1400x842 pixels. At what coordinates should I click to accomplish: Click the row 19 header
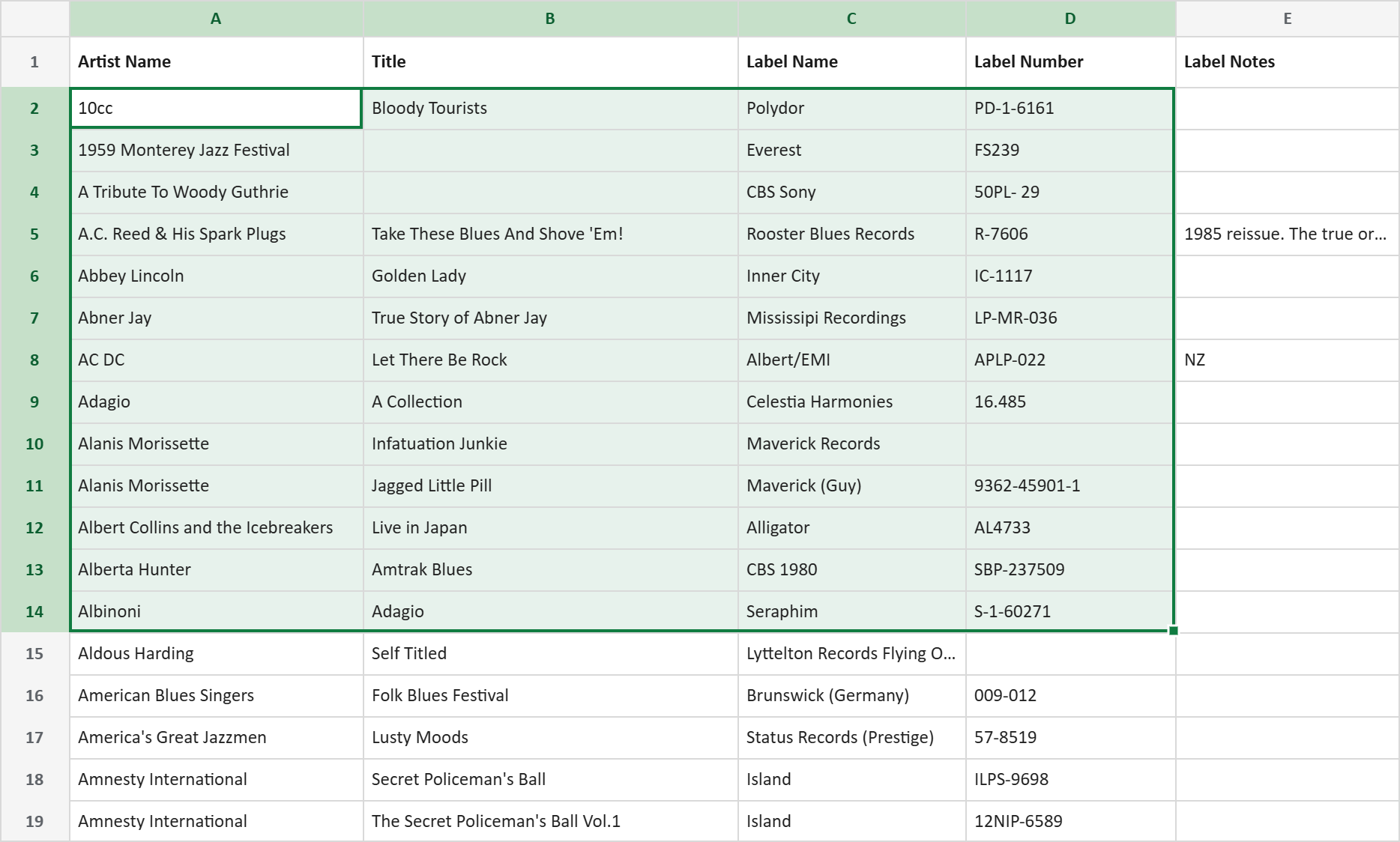click(x=34, y=821)
